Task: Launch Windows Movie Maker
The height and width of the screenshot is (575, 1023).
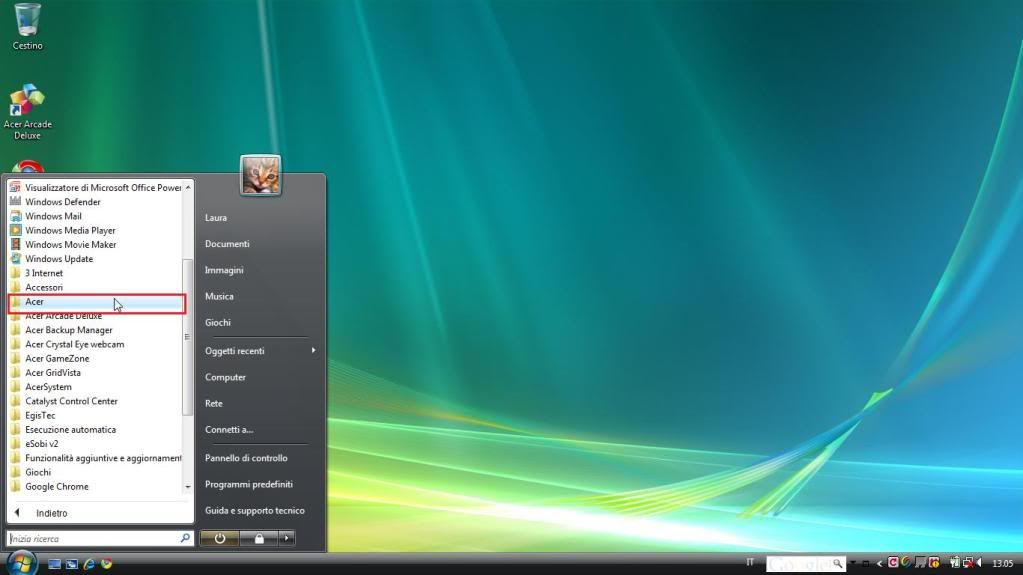Action: 95,245
